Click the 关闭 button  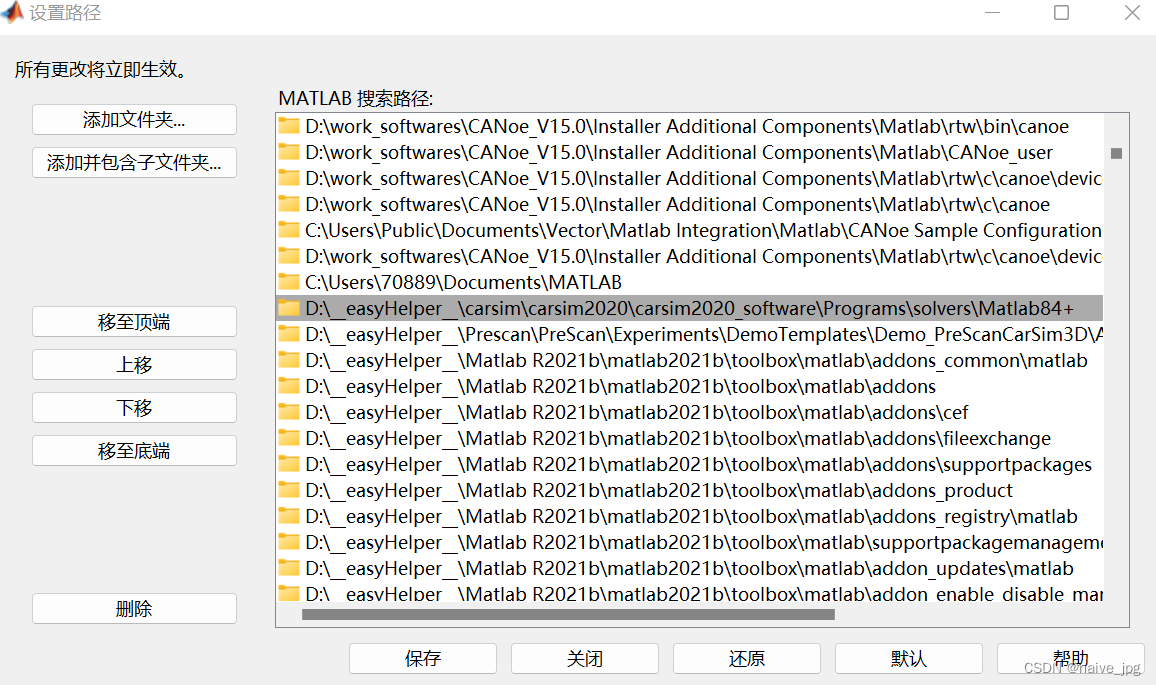tap(585, 658)
